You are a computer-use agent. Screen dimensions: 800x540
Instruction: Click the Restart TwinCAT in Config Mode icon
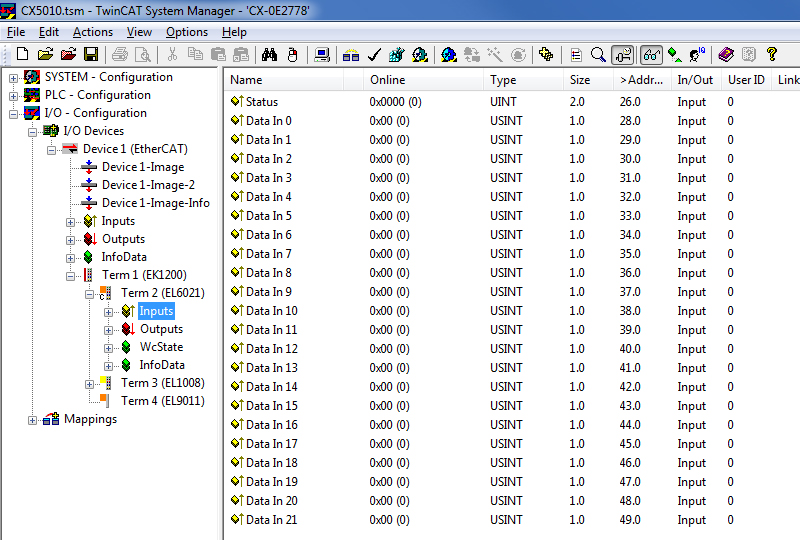click(449, 54)
